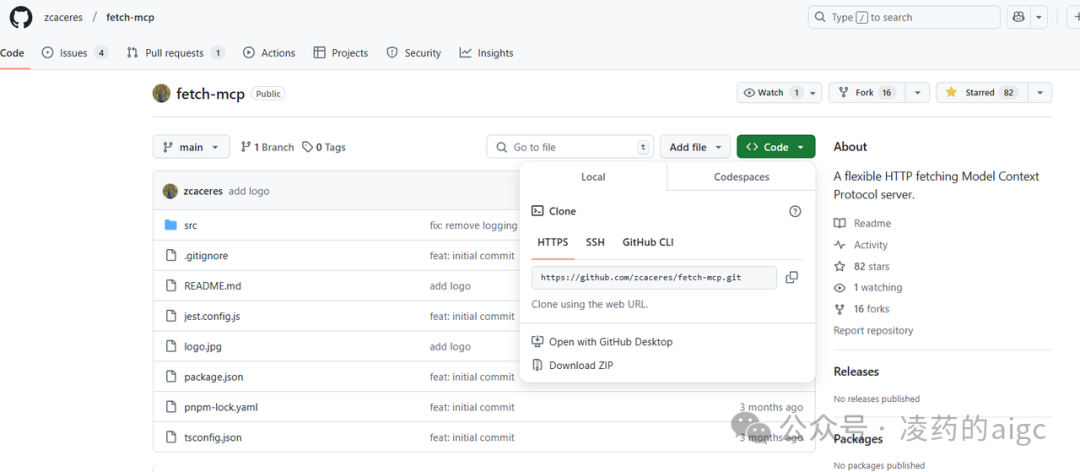Screen dimensions: 1080x472
Task: Click the Report repository link
Action: point(873,331)
